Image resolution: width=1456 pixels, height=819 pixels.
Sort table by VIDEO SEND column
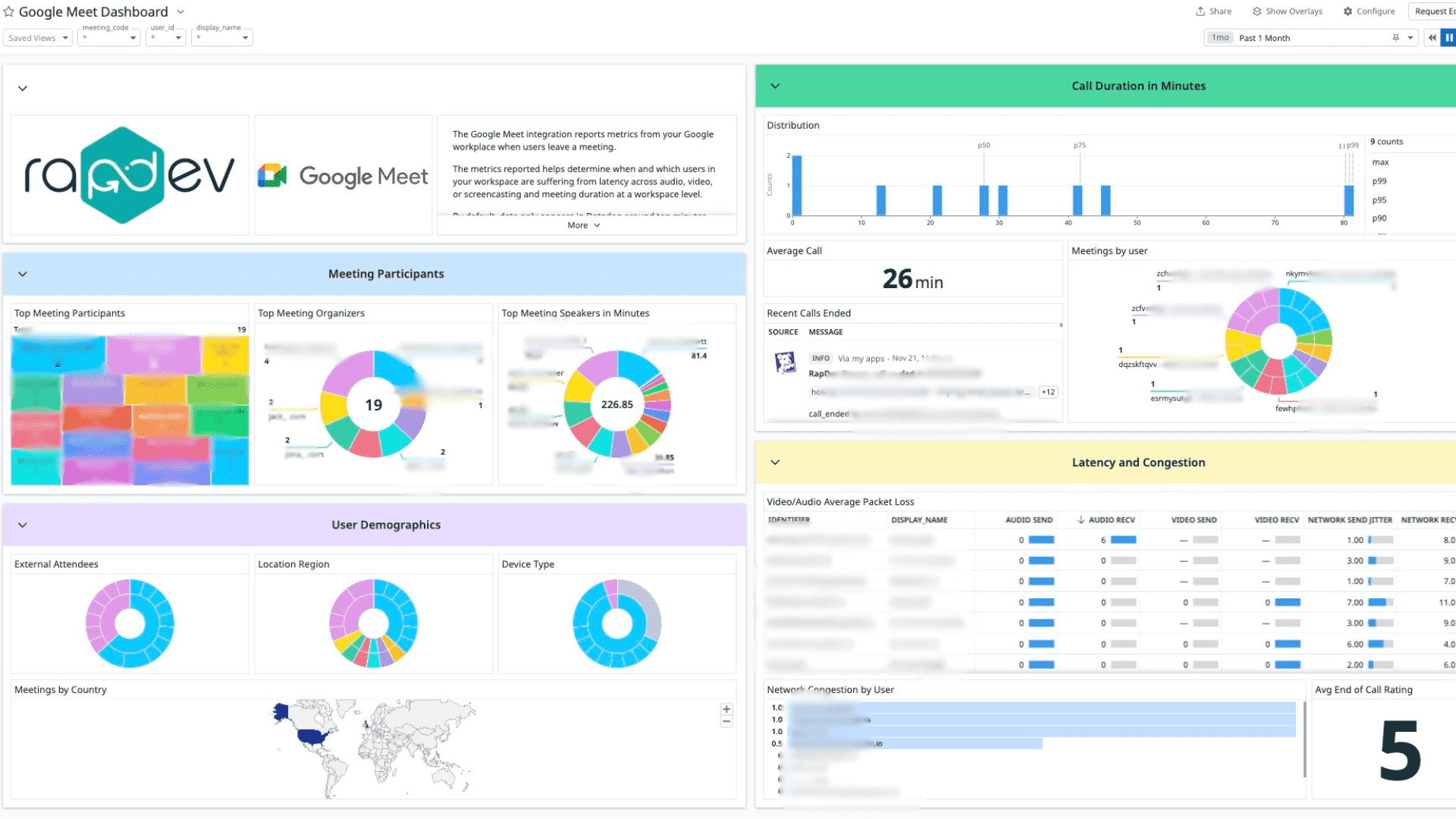(1194, 520)
